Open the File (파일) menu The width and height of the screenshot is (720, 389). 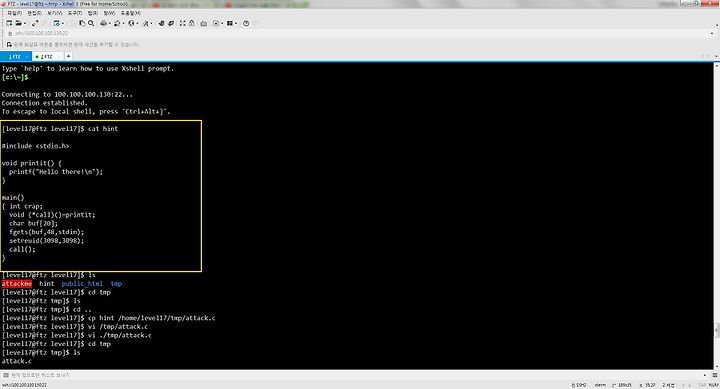15,13
